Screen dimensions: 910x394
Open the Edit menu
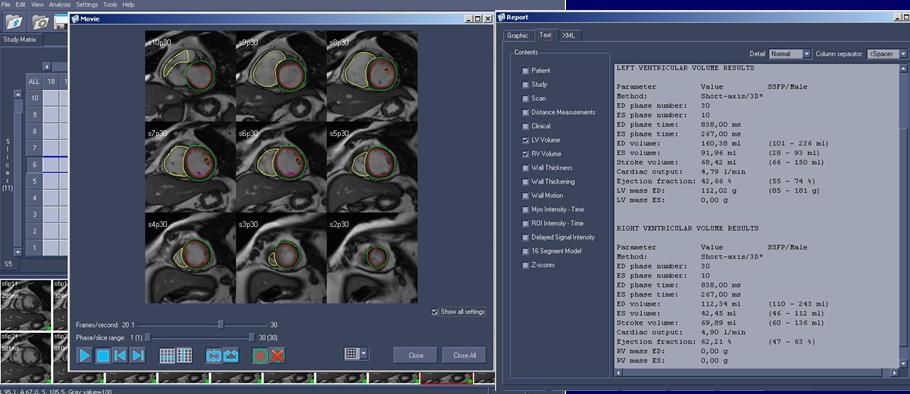[x=21, y=4]
